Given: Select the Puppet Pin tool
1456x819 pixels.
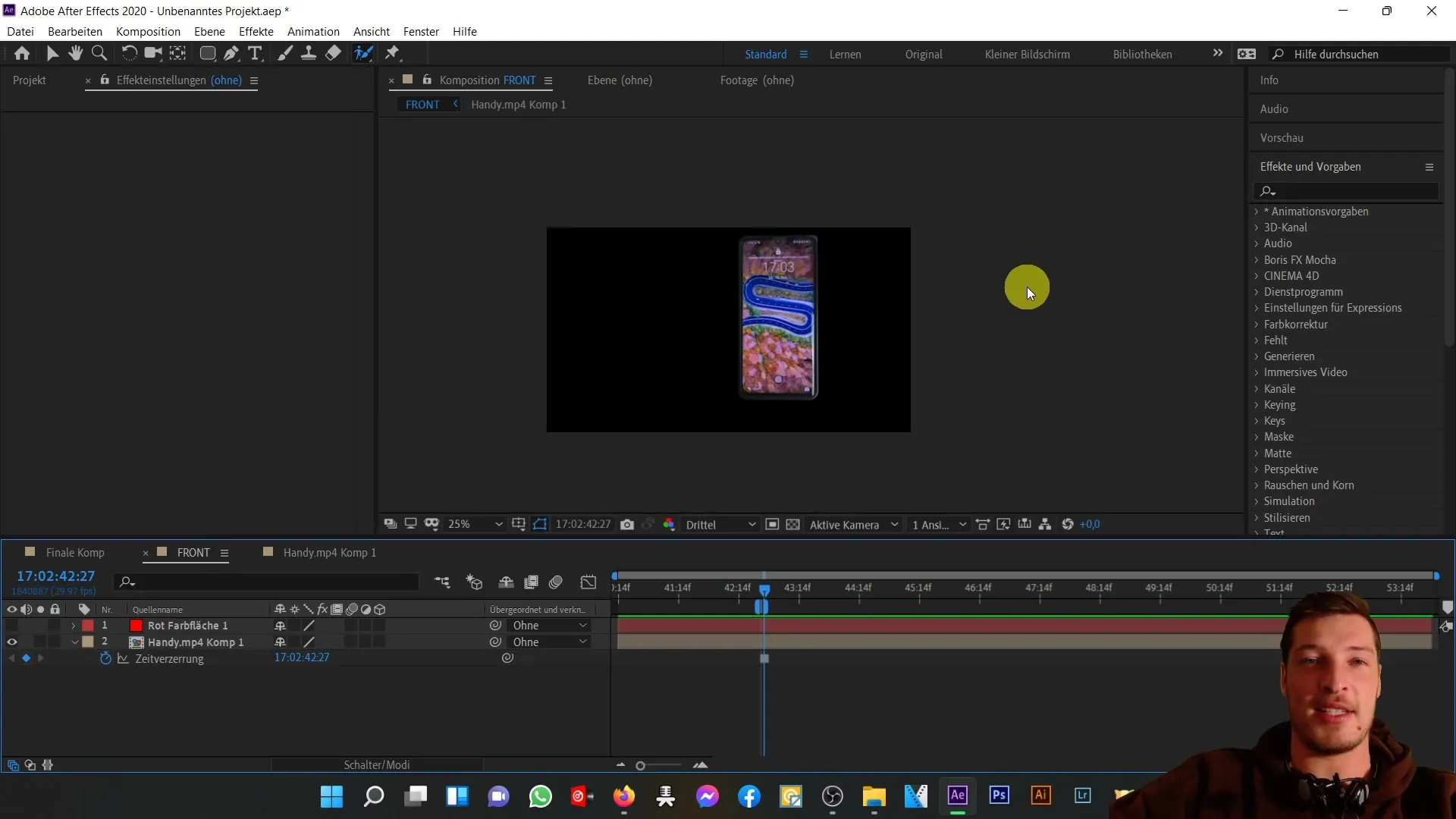Looking at the screenshot, I should click(393, 53).
